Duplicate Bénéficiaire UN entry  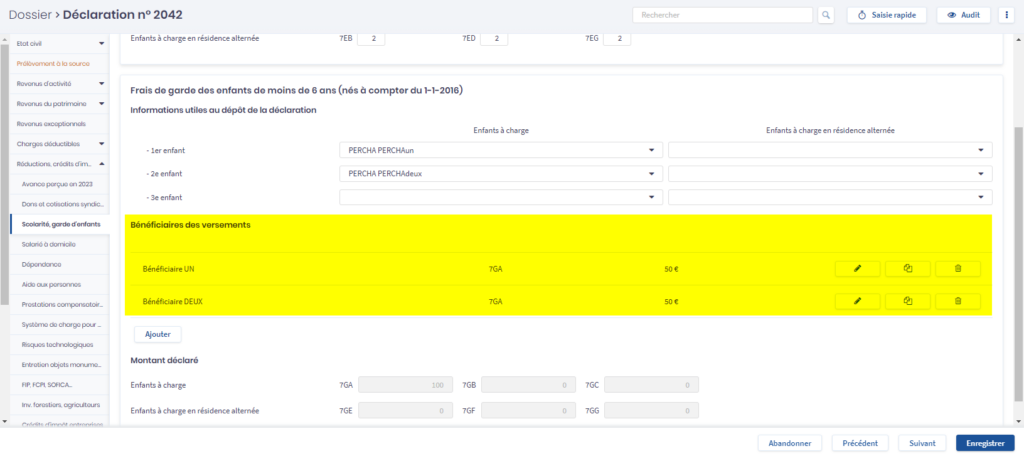point(907,269)
